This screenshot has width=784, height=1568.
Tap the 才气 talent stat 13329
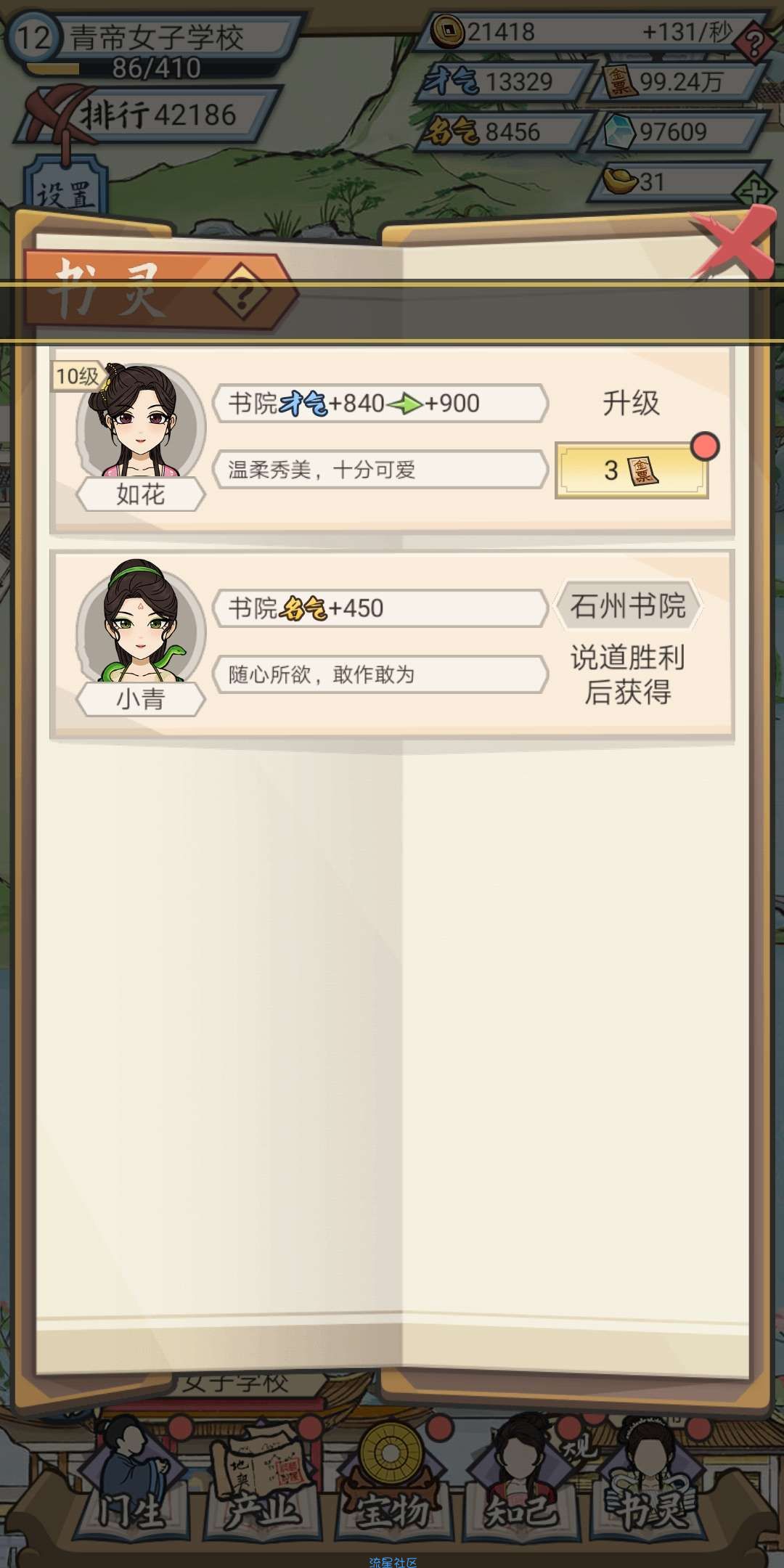(x=501, y=81)
